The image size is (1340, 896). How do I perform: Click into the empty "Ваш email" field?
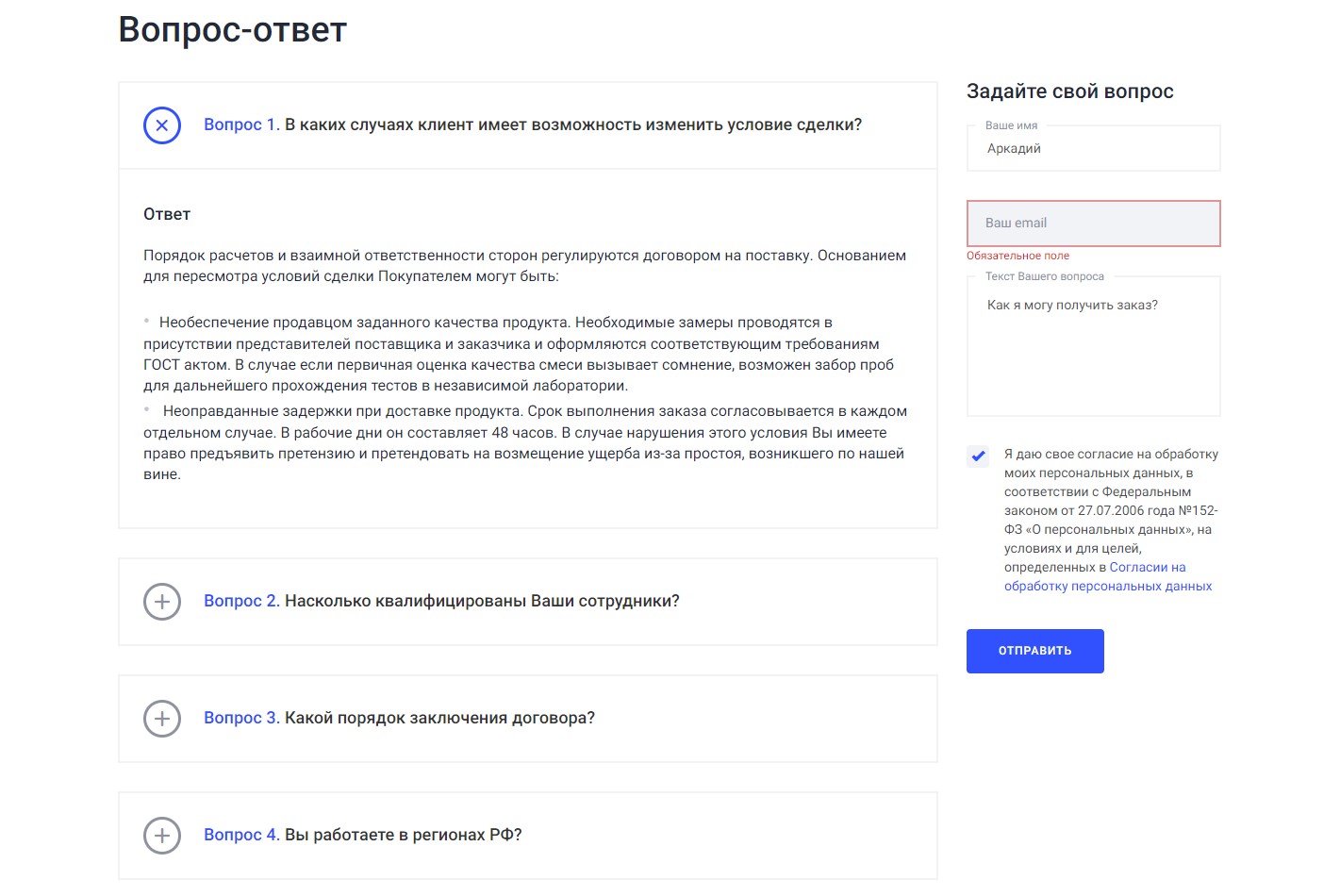click(1093, 224)
